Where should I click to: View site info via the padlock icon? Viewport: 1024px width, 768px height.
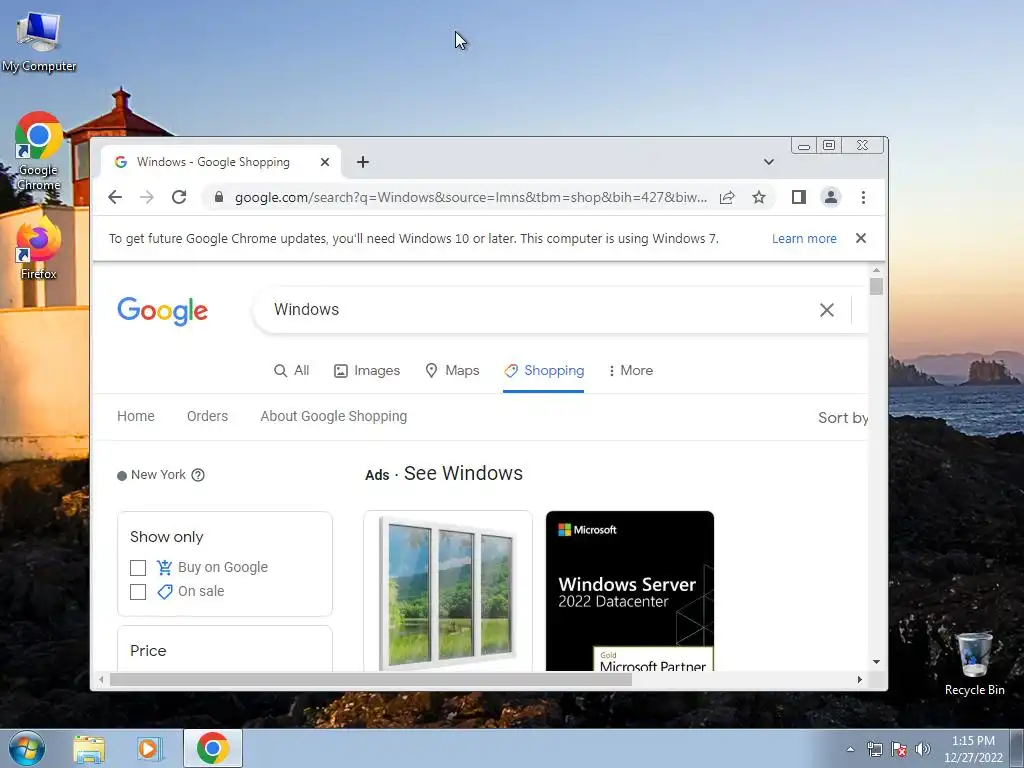(219, 197)
